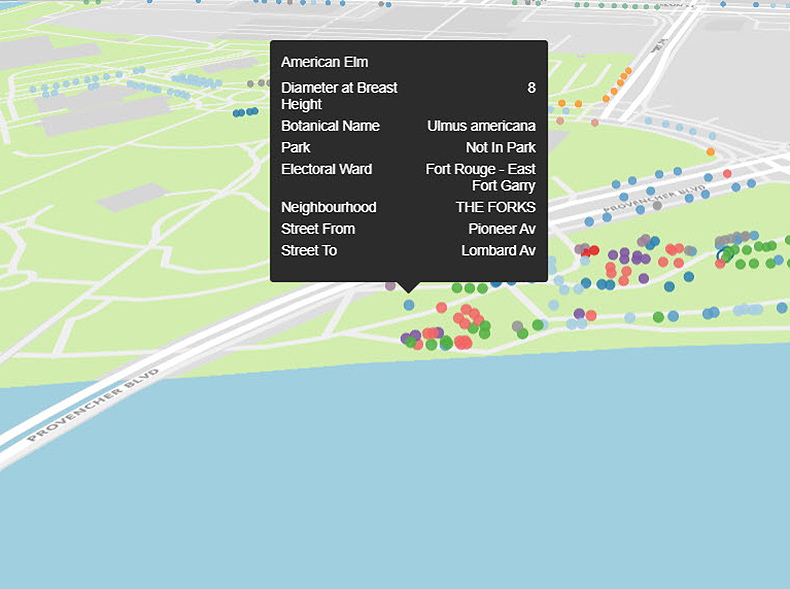The image size is (790, 589).
Task: Click the Lombard Av street value
Action: (x=498, y=250)
